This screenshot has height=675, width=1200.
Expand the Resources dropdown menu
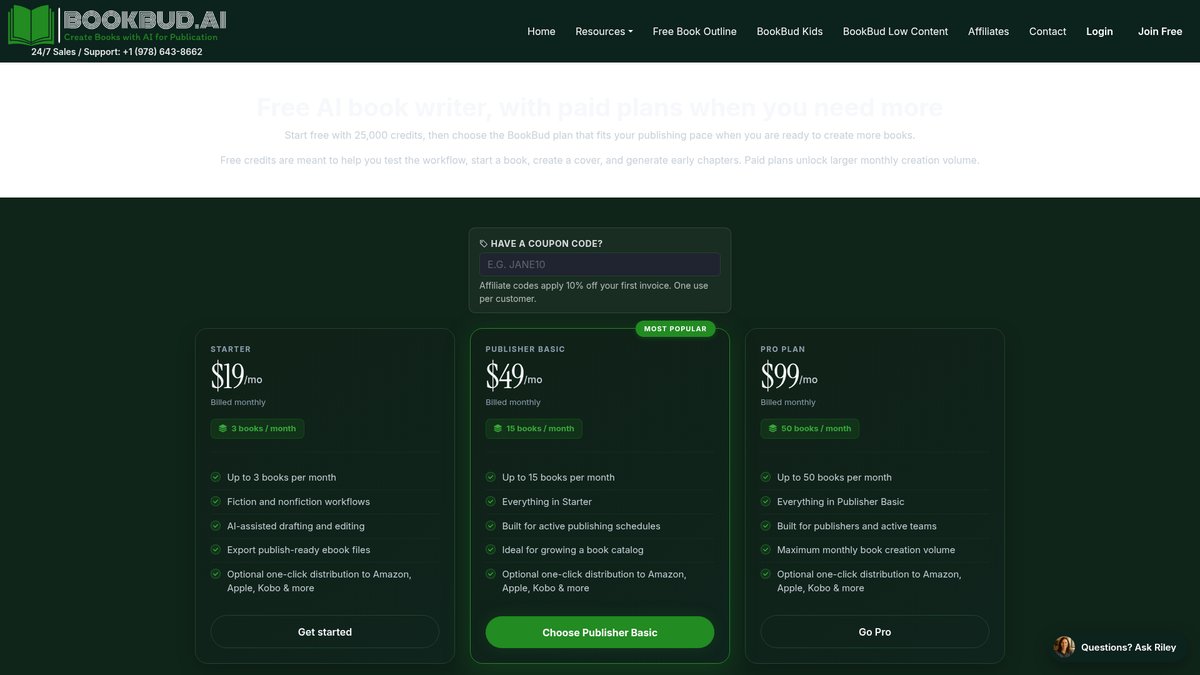[604, 31]
